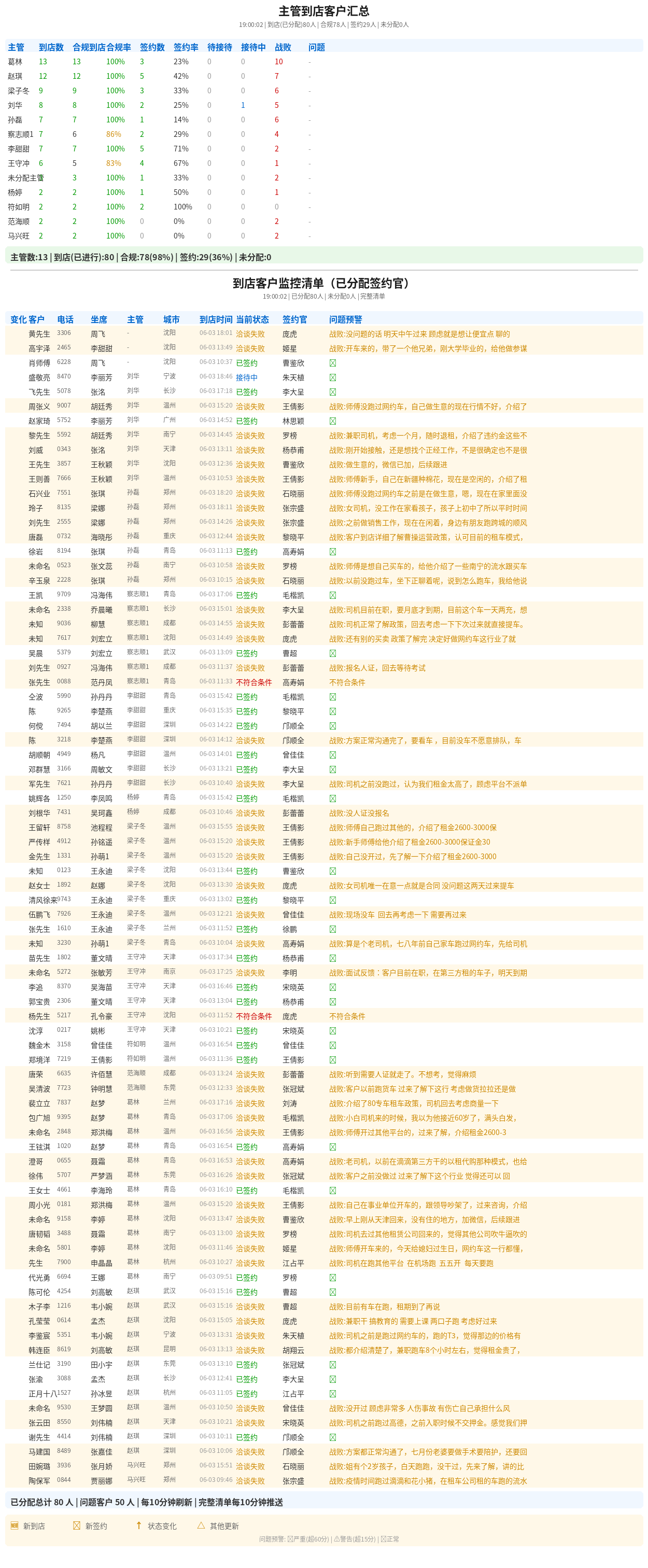
Task: Click the check icon in 兰仕记 row
Action: pyautogui.click(x=333, y=1365)
